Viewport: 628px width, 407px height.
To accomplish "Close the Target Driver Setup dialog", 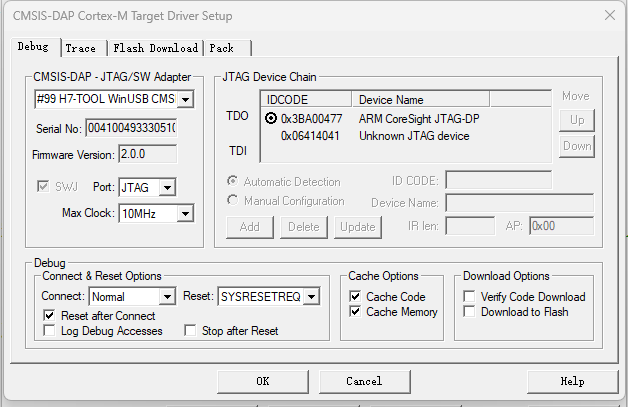I will 610,16.
